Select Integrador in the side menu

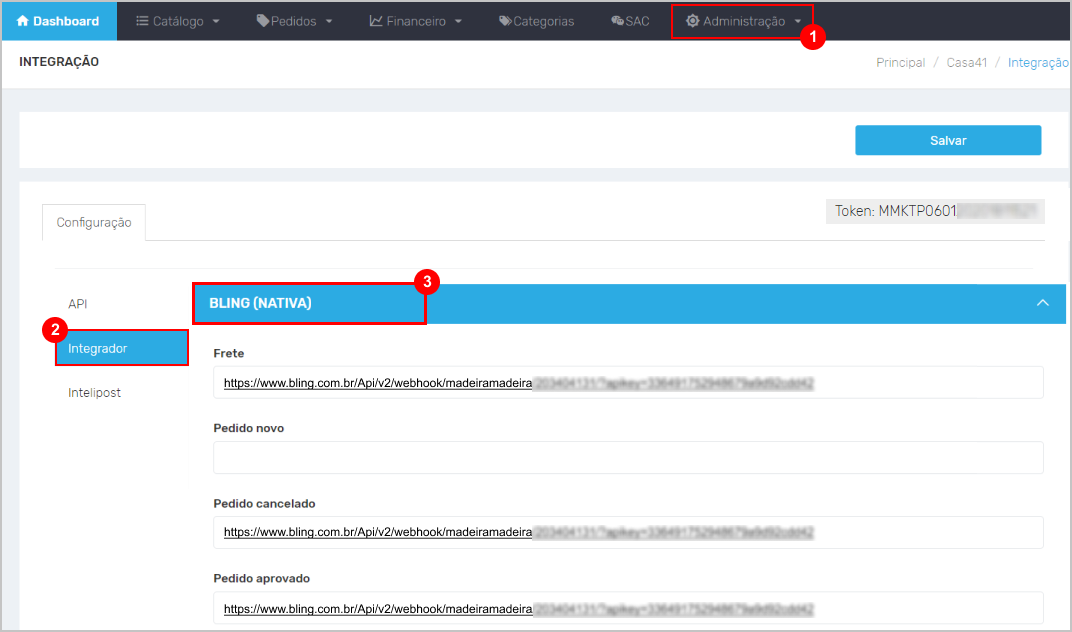tap(122, 348)
